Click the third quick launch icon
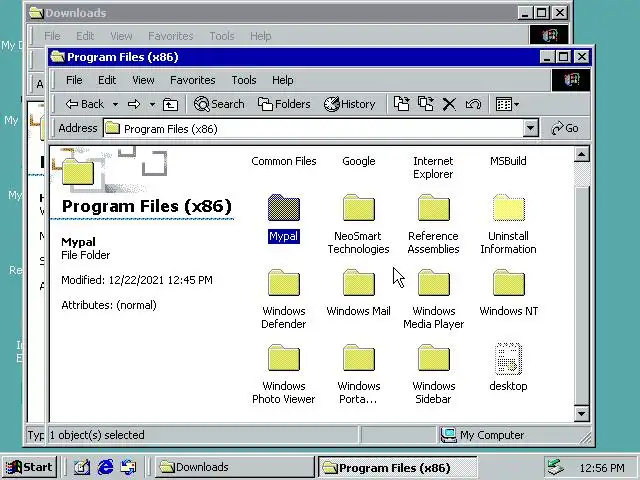Viewport: 640px width, 480px height. click(x=129, y=467)
